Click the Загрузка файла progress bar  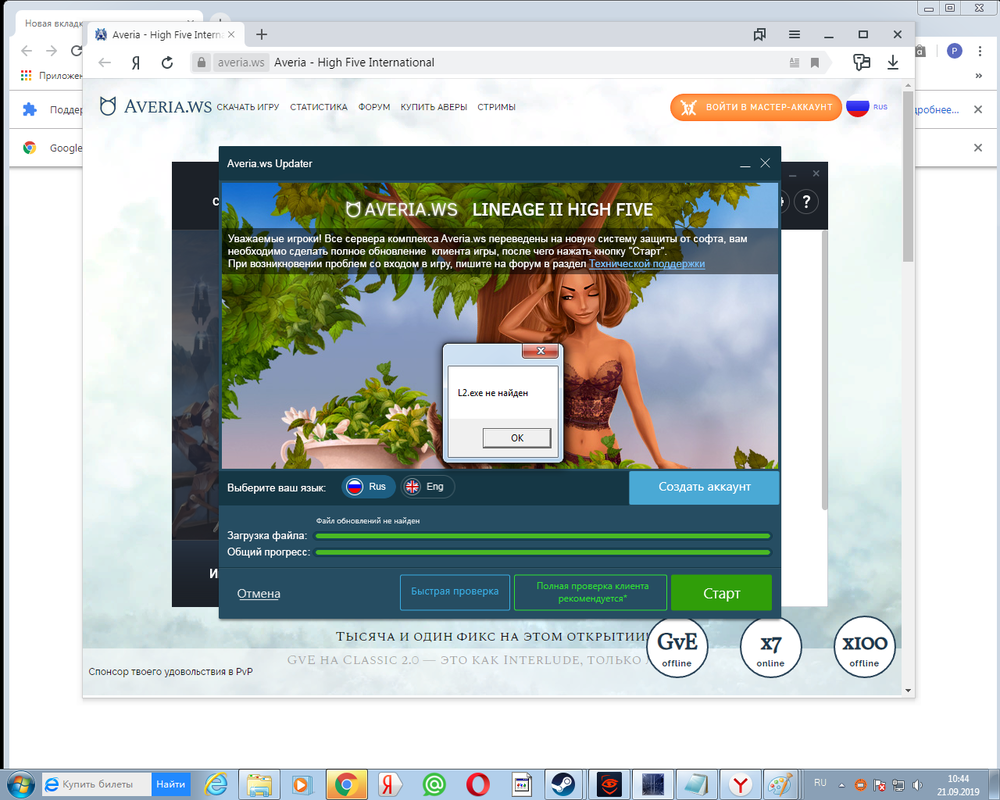tap(543, 536)
